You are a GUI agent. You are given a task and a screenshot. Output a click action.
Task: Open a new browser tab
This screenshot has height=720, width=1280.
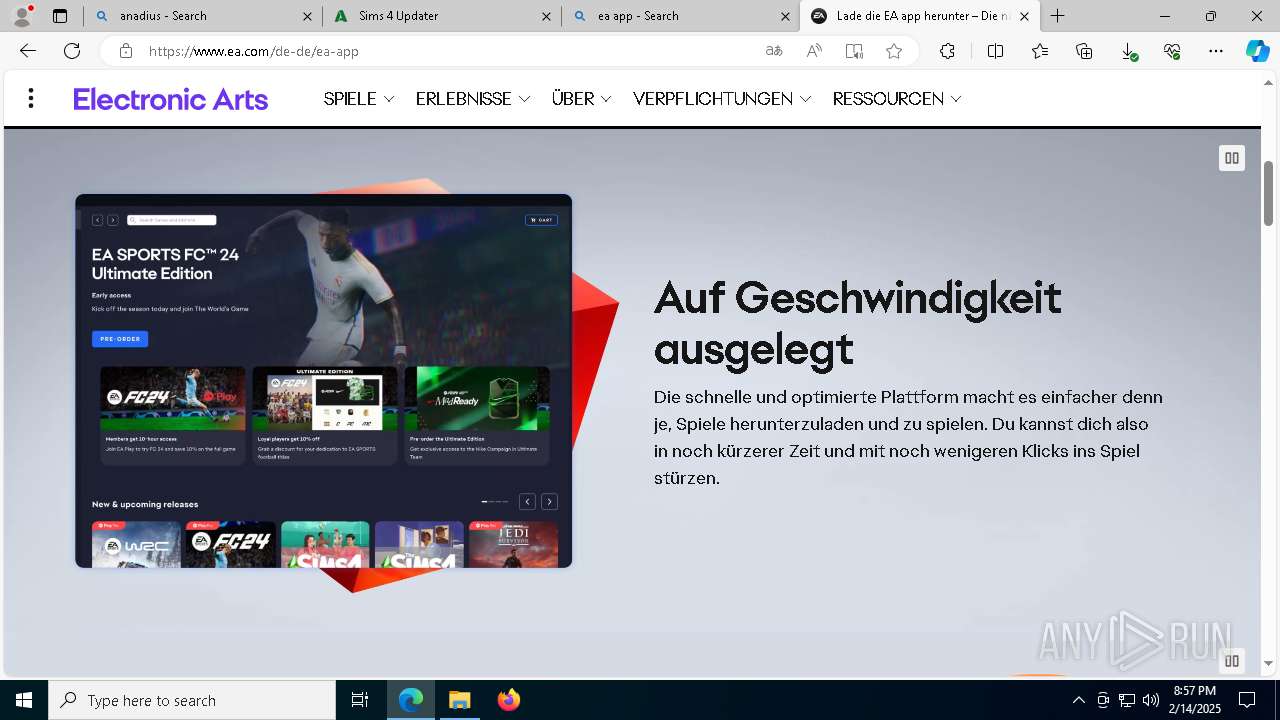click(x=1057, y=16)
